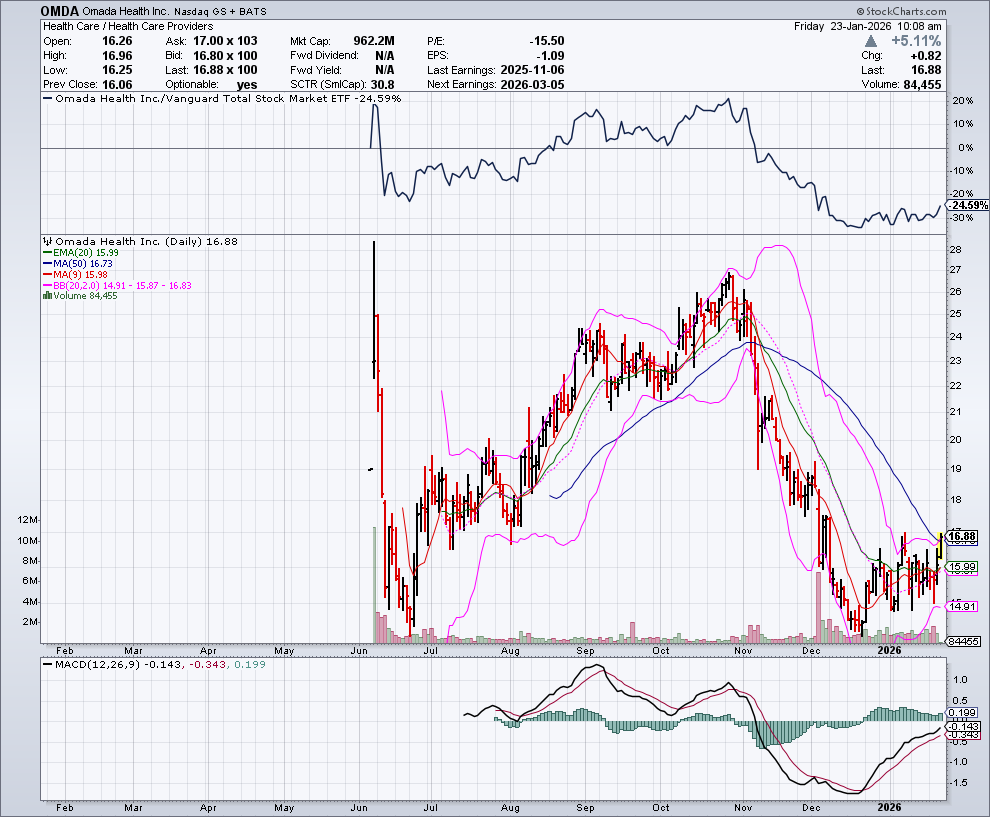Click the MACD(12,26,9) indicator label
This screenshot has height=817, width=990.
[x=97, y=664]
